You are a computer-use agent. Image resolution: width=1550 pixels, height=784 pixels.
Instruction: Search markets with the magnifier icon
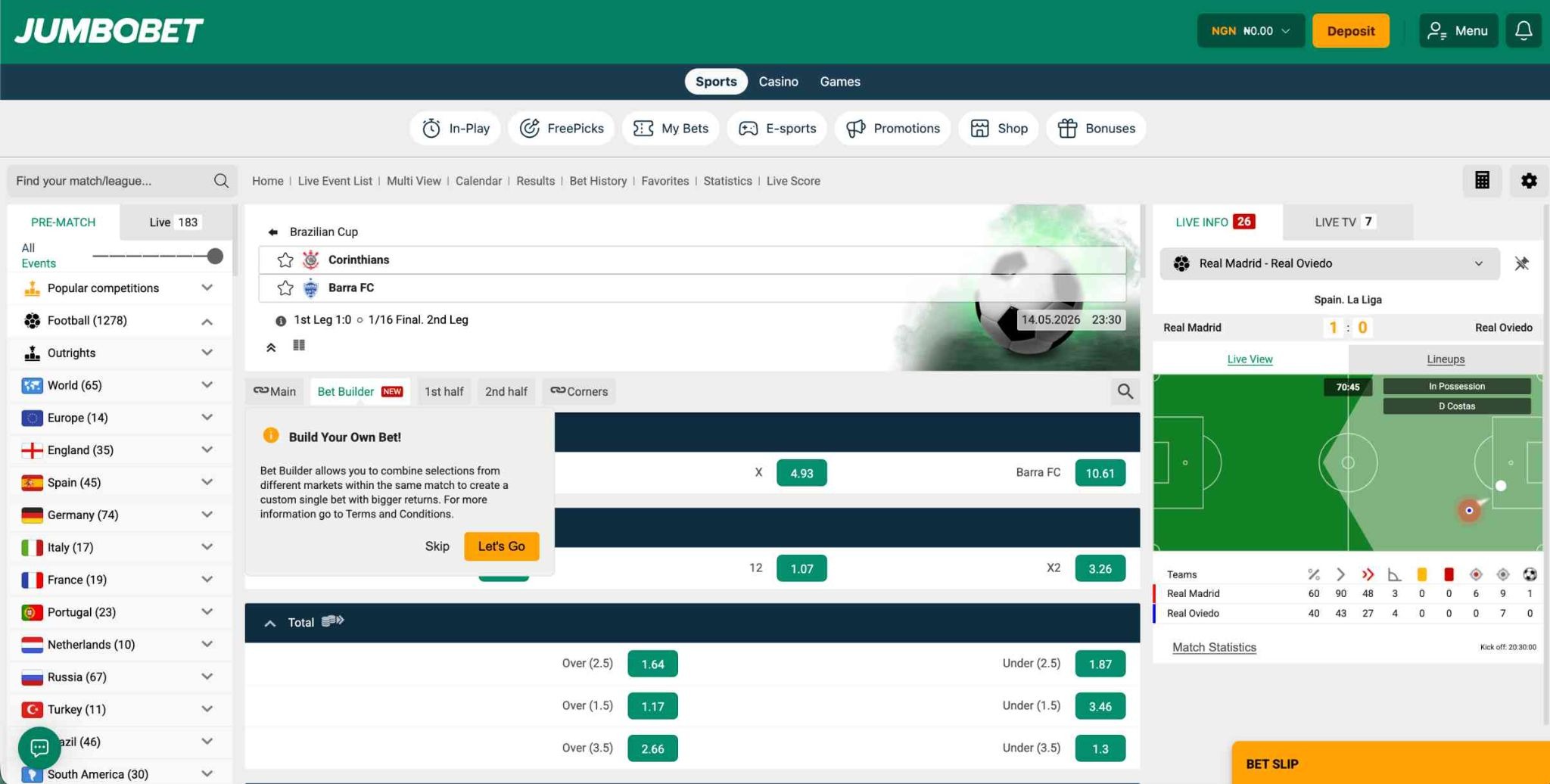coord(1125,391)
